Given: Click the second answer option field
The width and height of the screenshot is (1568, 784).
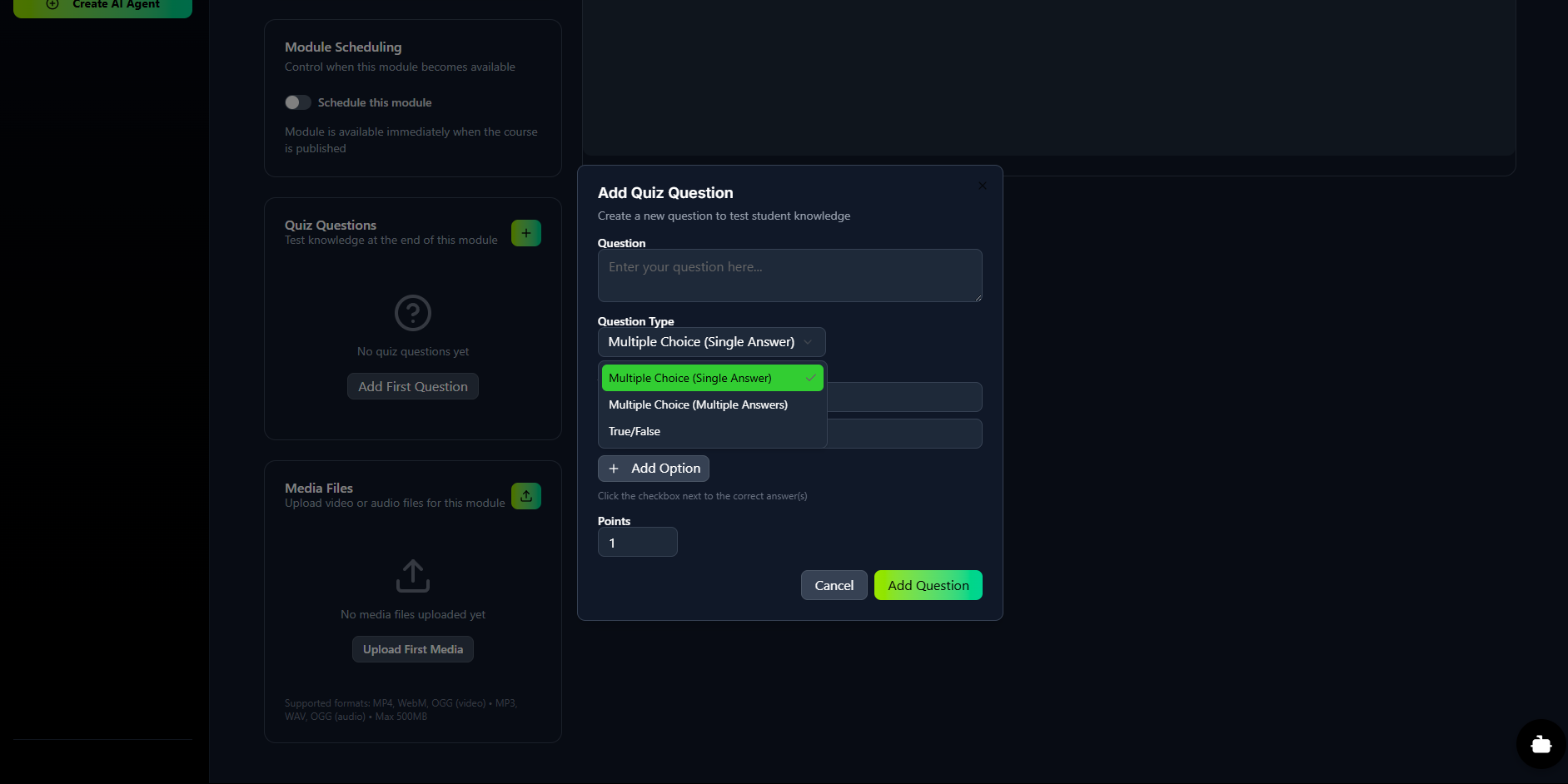Looking at the screenshot, I should point(904,434).
